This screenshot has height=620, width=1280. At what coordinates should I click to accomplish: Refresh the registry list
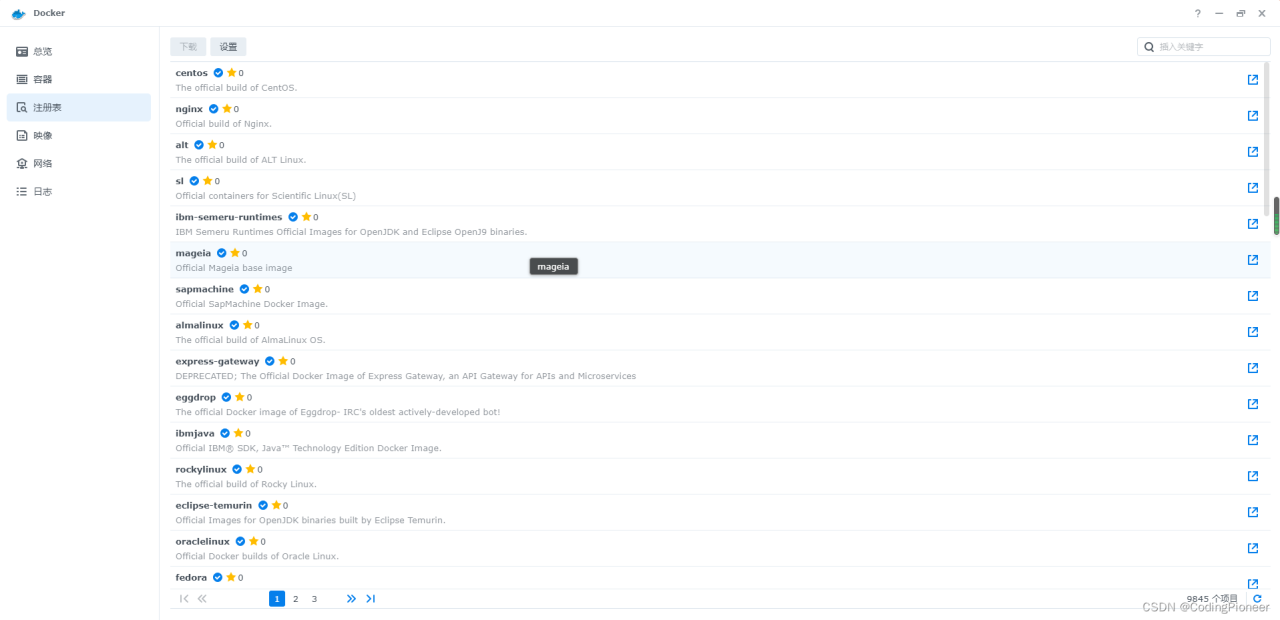1258,599
